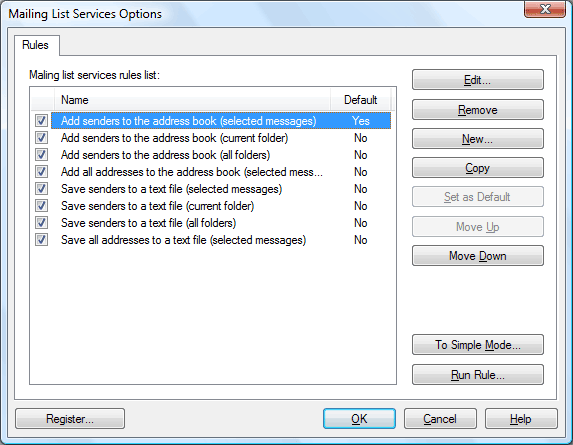The height and width of the screenshot is (445, 573).
Task: Move the selected rule down
Action: tap(478, 256)
